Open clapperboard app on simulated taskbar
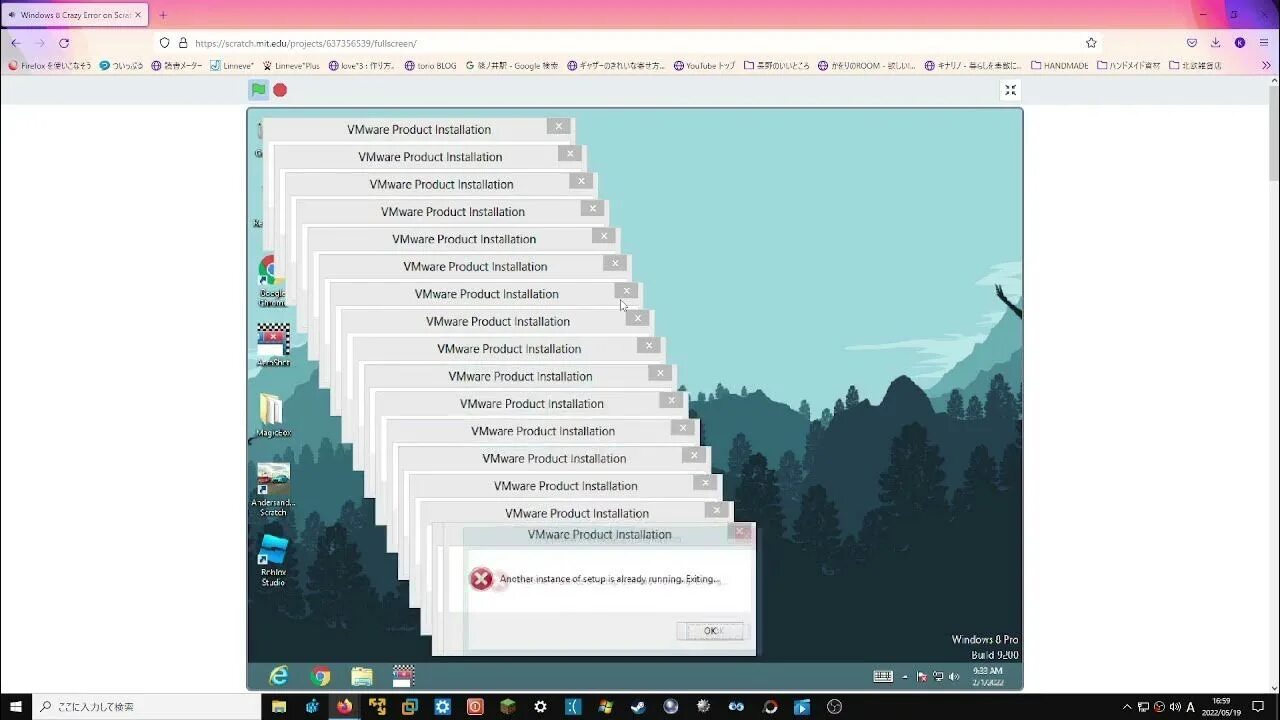1280x720 pixels. point(403,676)
